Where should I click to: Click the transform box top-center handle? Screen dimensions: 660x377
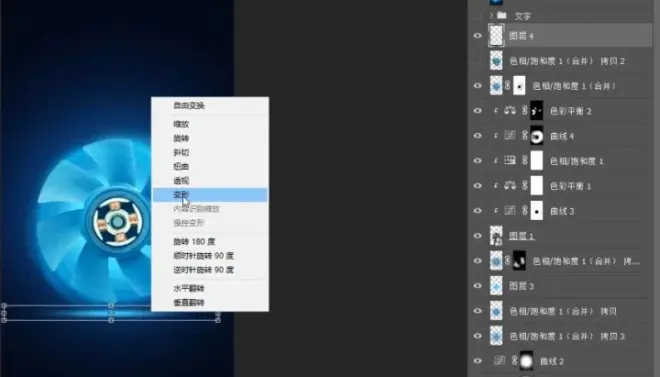(x=111, y=305)
